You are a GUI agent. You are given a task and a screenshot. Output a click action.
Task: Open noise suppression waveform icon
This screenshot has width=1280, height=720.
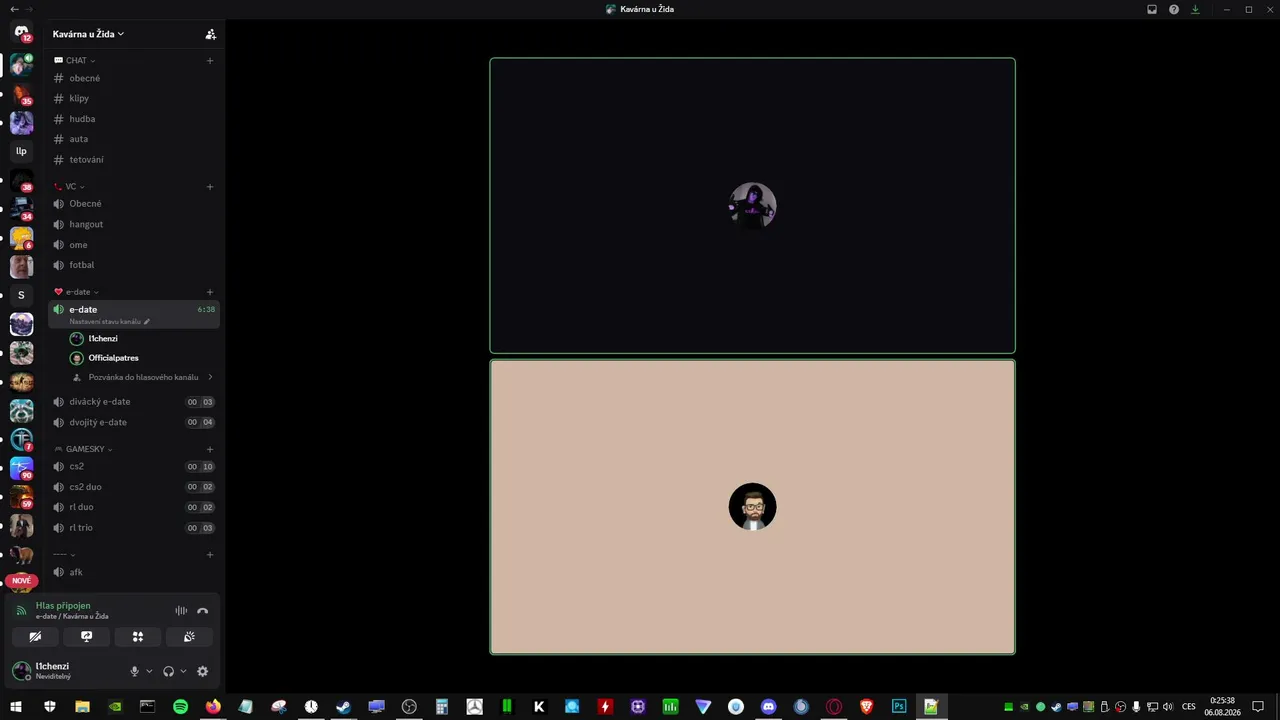(181, 611)
